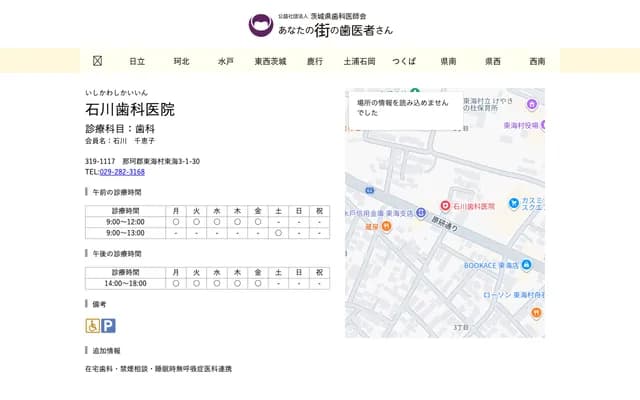Click the bank pin at 水戸信用金庫 東海支店

pyautogui.click(x=421, y=213)
